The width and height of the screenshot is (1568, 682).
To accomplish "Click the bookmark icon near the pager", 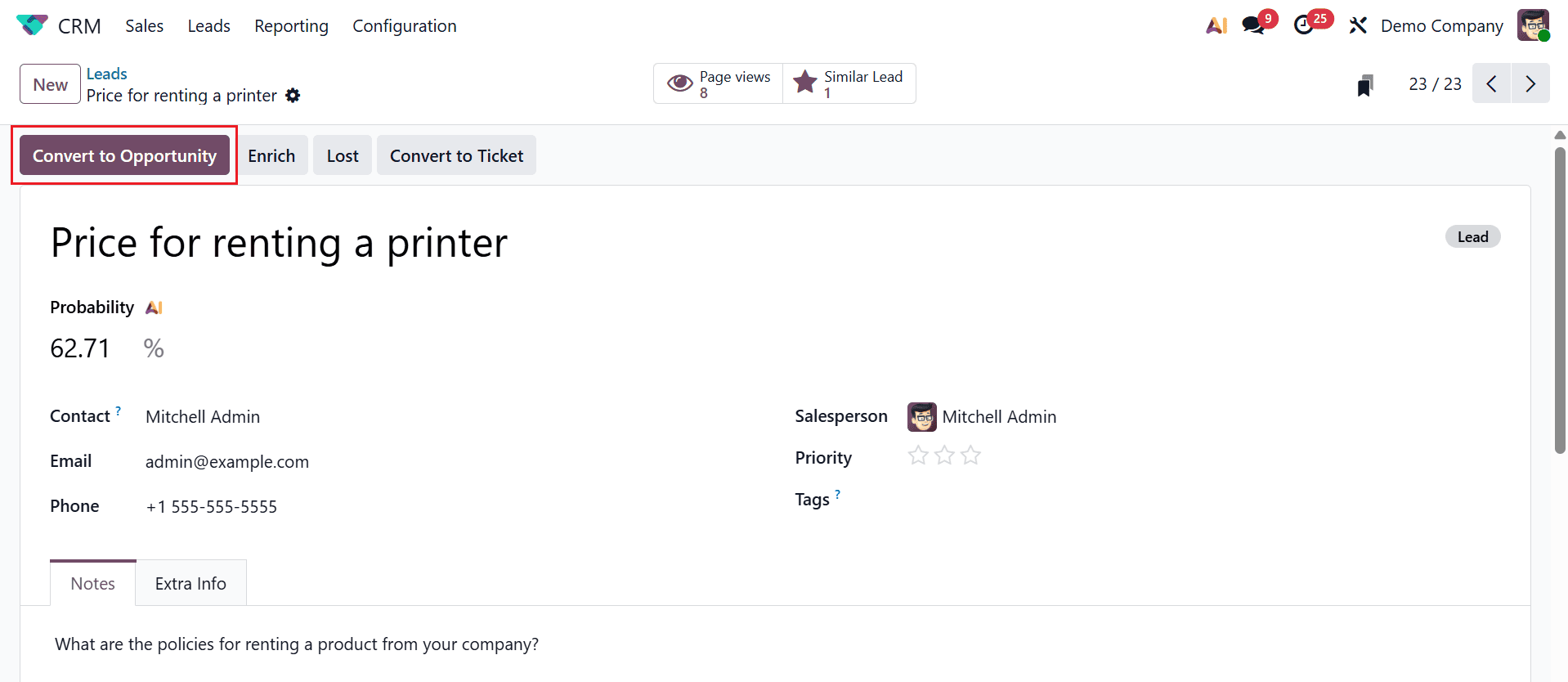I will click(1364, 84).
